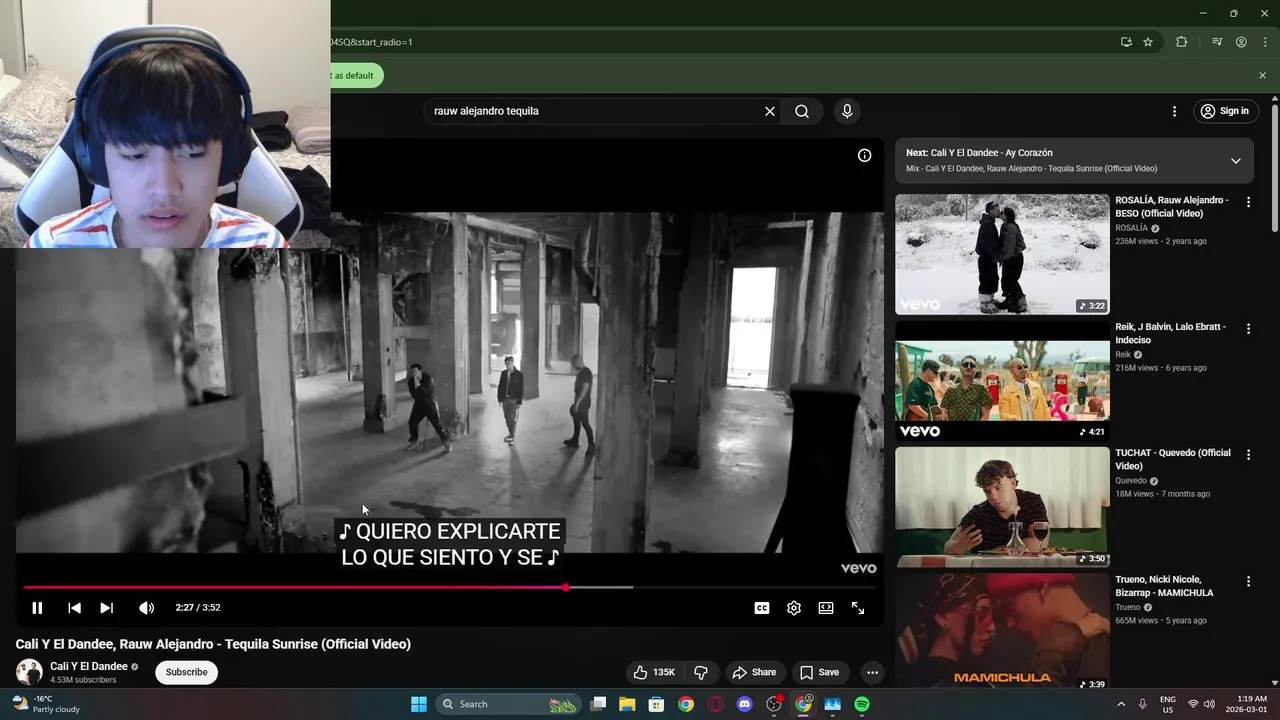Open Chrome media controls icon
The height and width of the screenshot is (720, 1280).
[1217, 42]
